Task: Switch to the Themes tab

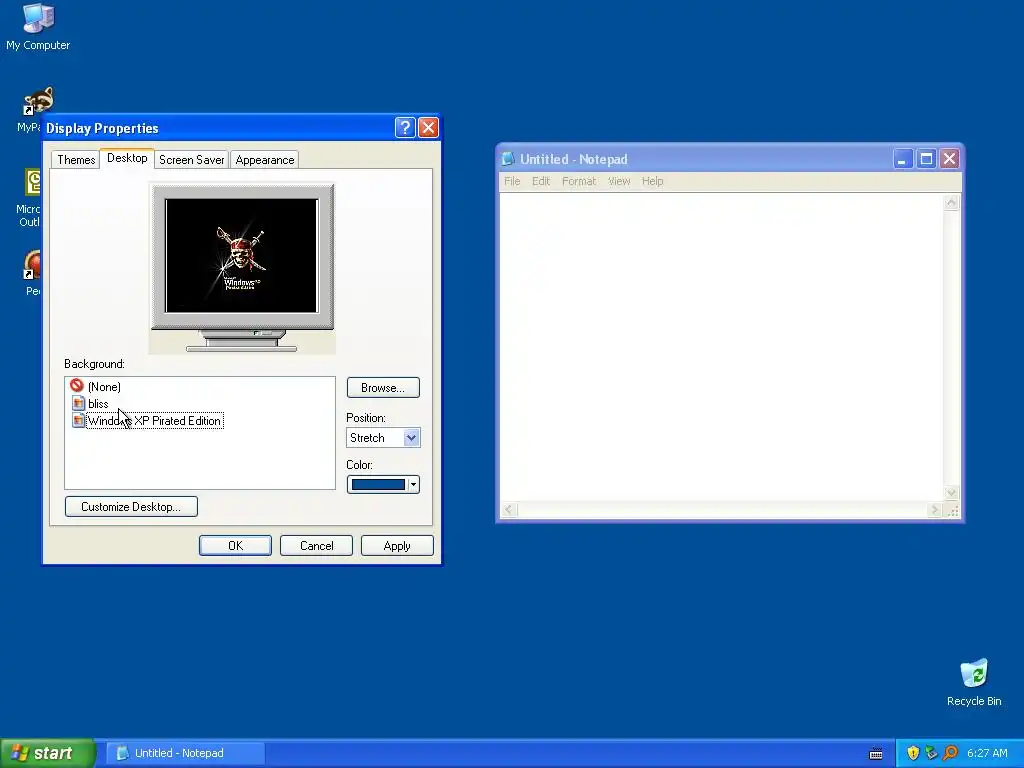Action: pos(76,160)
